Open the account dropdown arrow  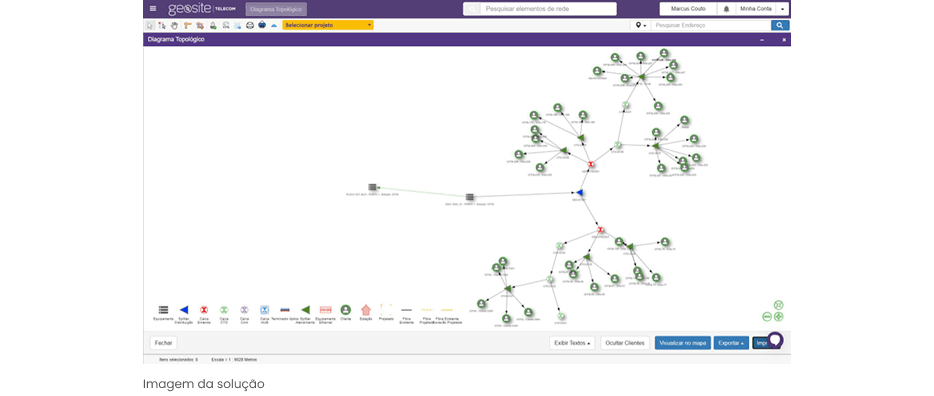(782, 9)
